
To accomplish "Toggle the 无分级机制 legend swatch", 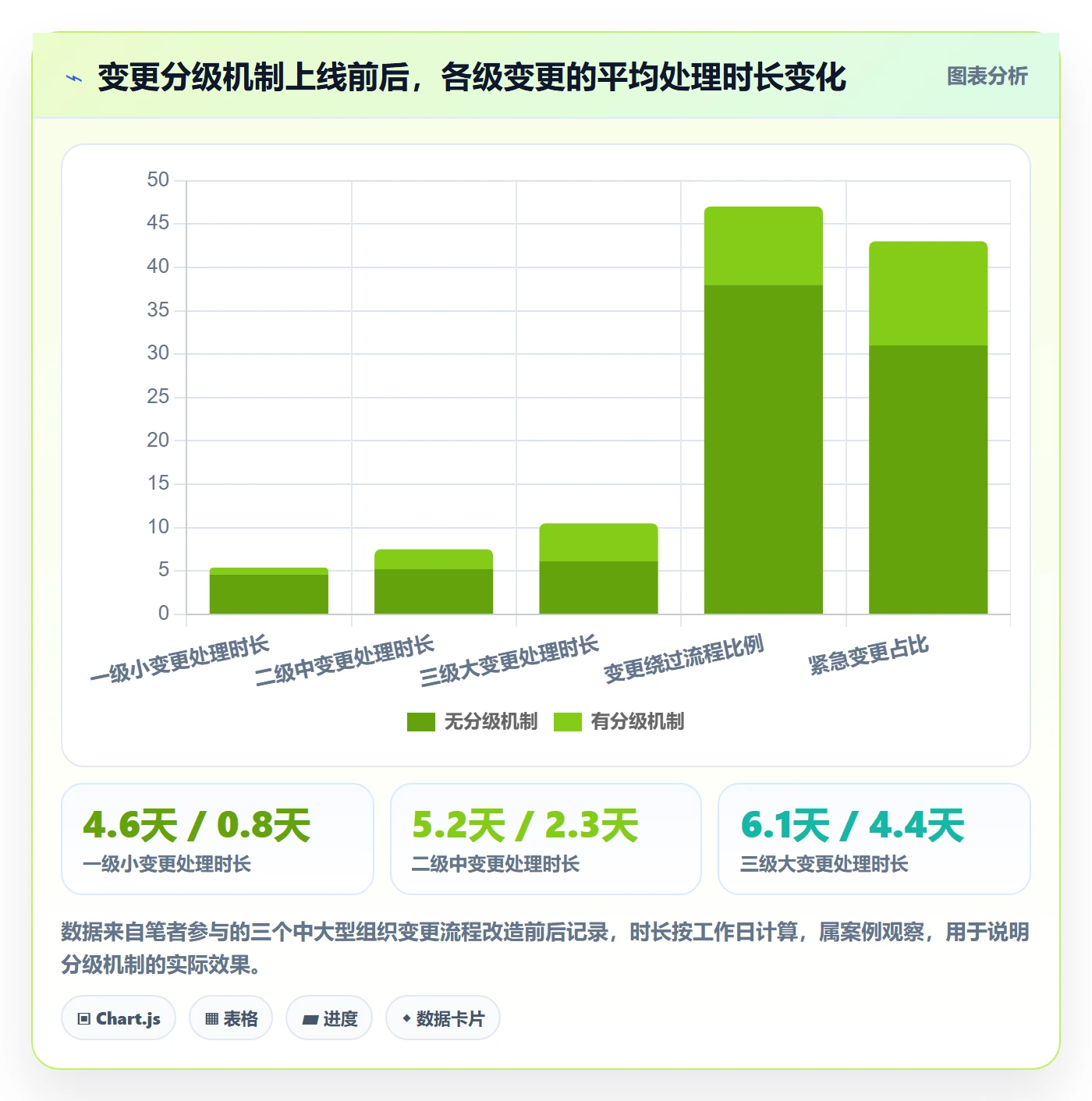I will 421,722.
